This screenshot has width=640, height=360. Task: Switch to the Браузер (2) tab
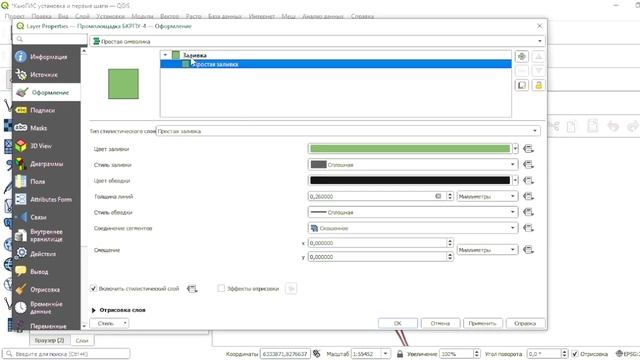coord(49,340)
